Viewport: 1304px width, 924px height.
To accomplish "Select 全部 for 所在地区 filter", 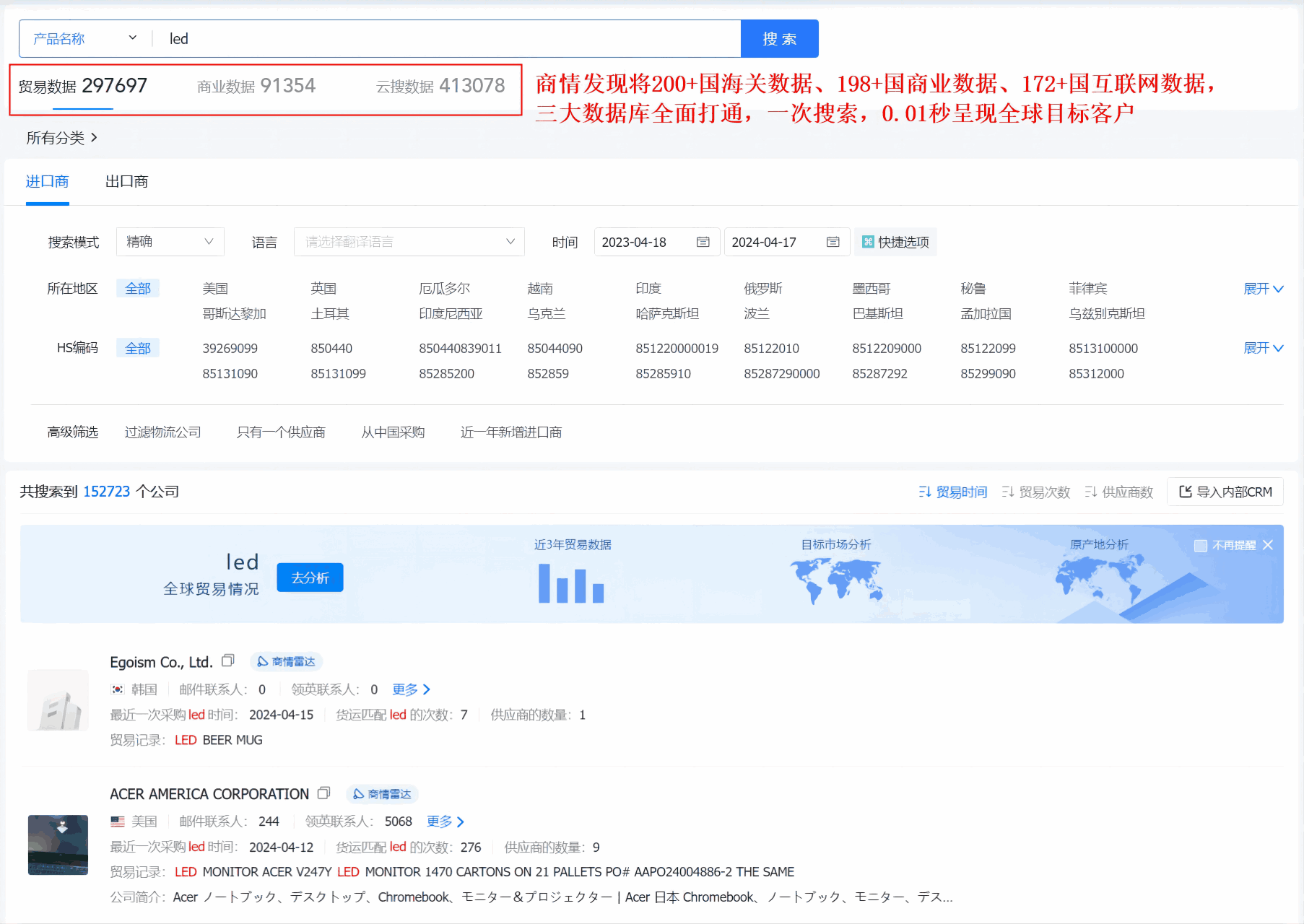I will [x=137, y=287].
